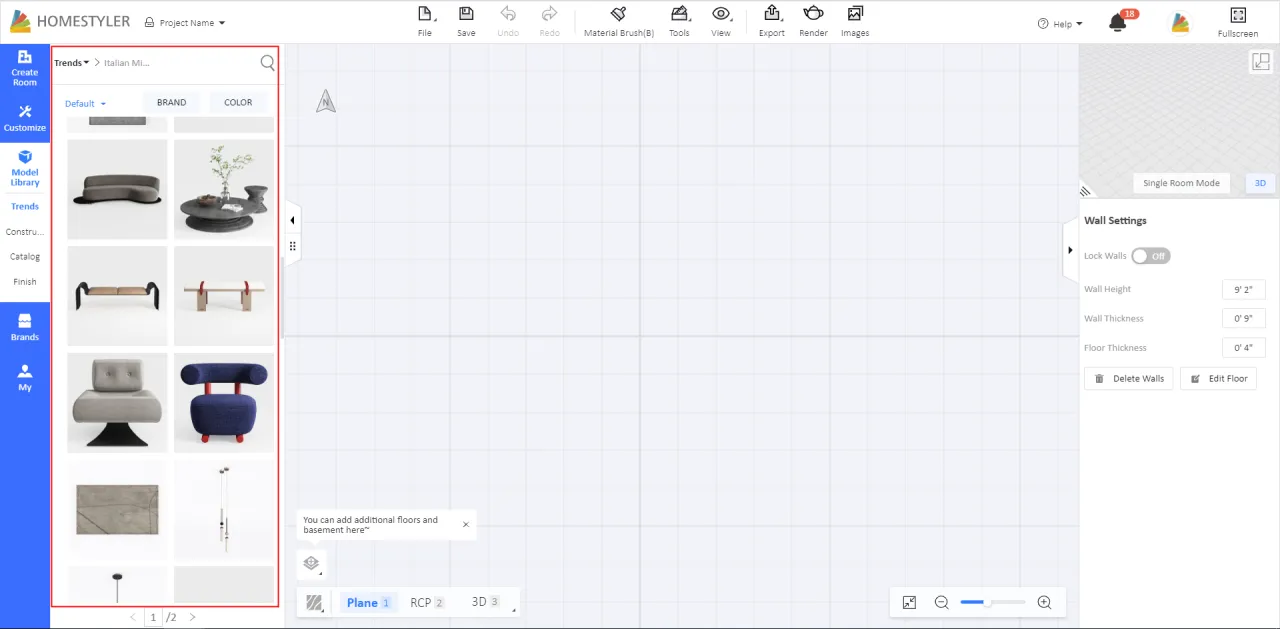
Task: Toggle the Lock Walls switch
Action: click(x=1150, y=256)
